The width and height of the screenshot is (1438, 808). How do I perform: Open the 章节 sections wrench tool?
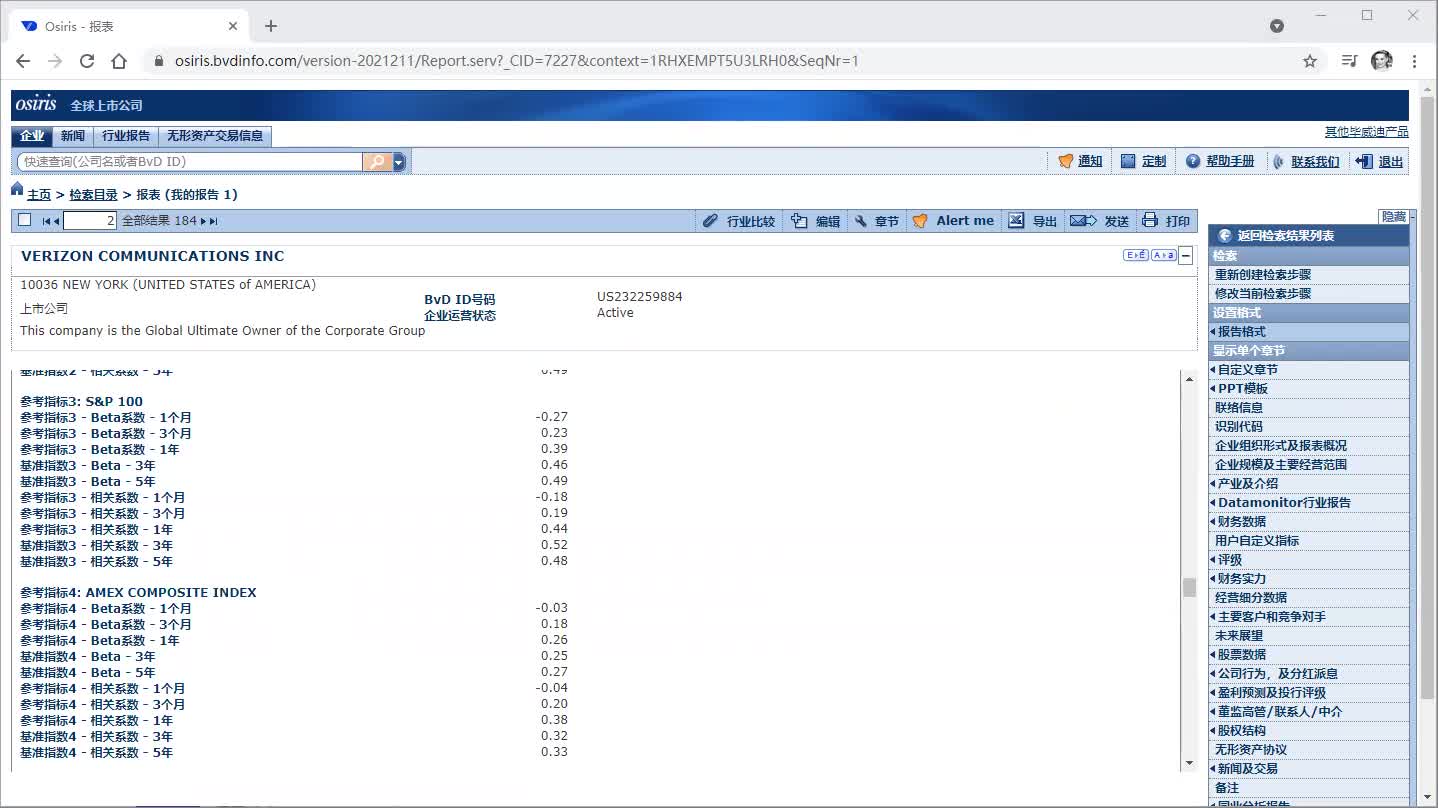pos(876,221)
